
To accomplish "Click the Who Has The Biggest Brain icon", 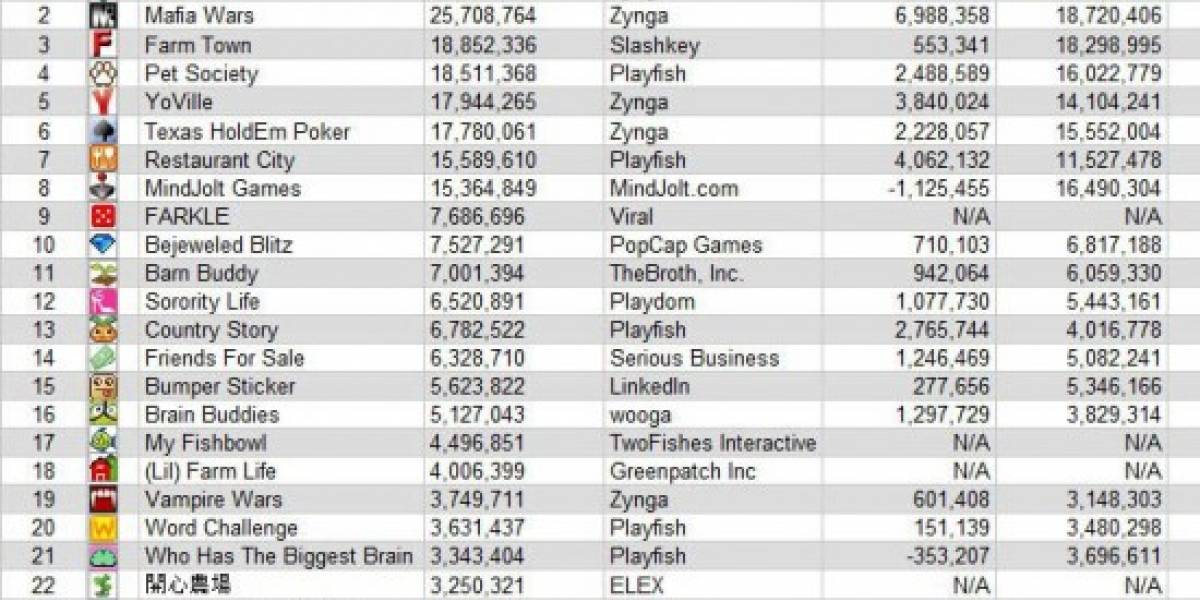I will pyautogui.click(x=103, y=556).
